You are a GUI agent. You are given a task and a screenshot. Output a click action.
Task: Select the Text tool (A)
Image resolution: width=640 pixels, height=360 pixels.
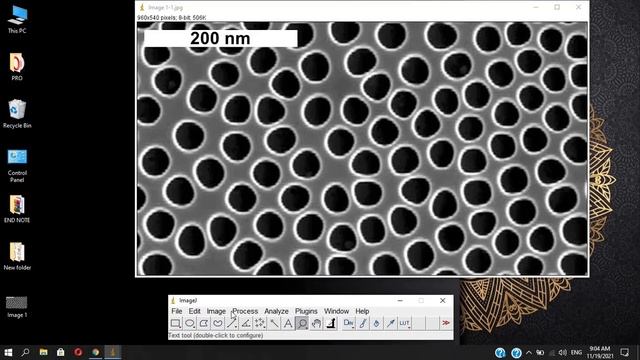point(288,323)
